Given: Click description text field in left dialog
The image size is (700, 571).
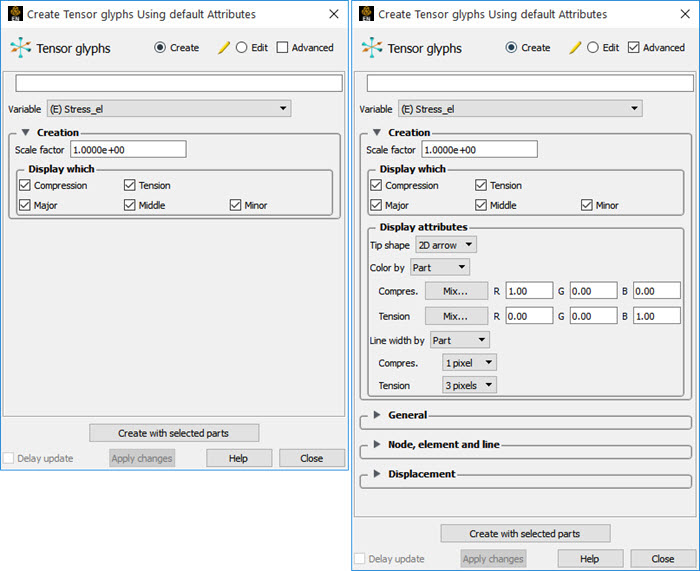Looking at the screenshot, I should [x=179, y=83].
